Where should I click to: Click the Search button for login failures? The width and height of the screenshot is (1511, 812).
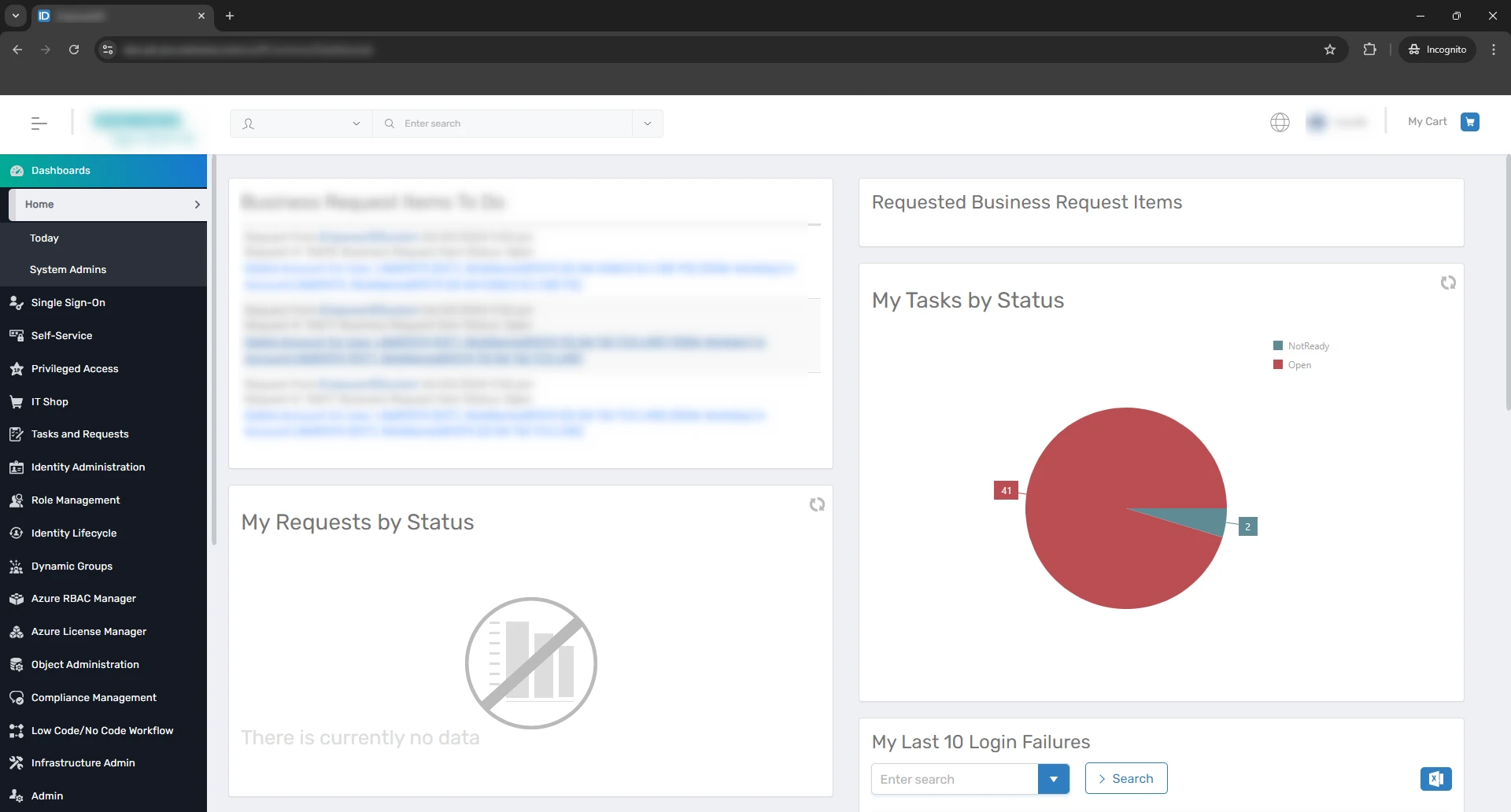pos(1125,779)
